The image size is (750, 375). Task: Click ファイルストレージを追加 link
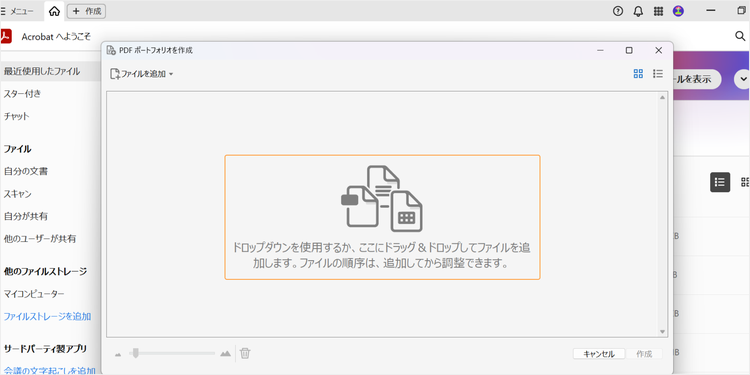[x=47, y=316]
